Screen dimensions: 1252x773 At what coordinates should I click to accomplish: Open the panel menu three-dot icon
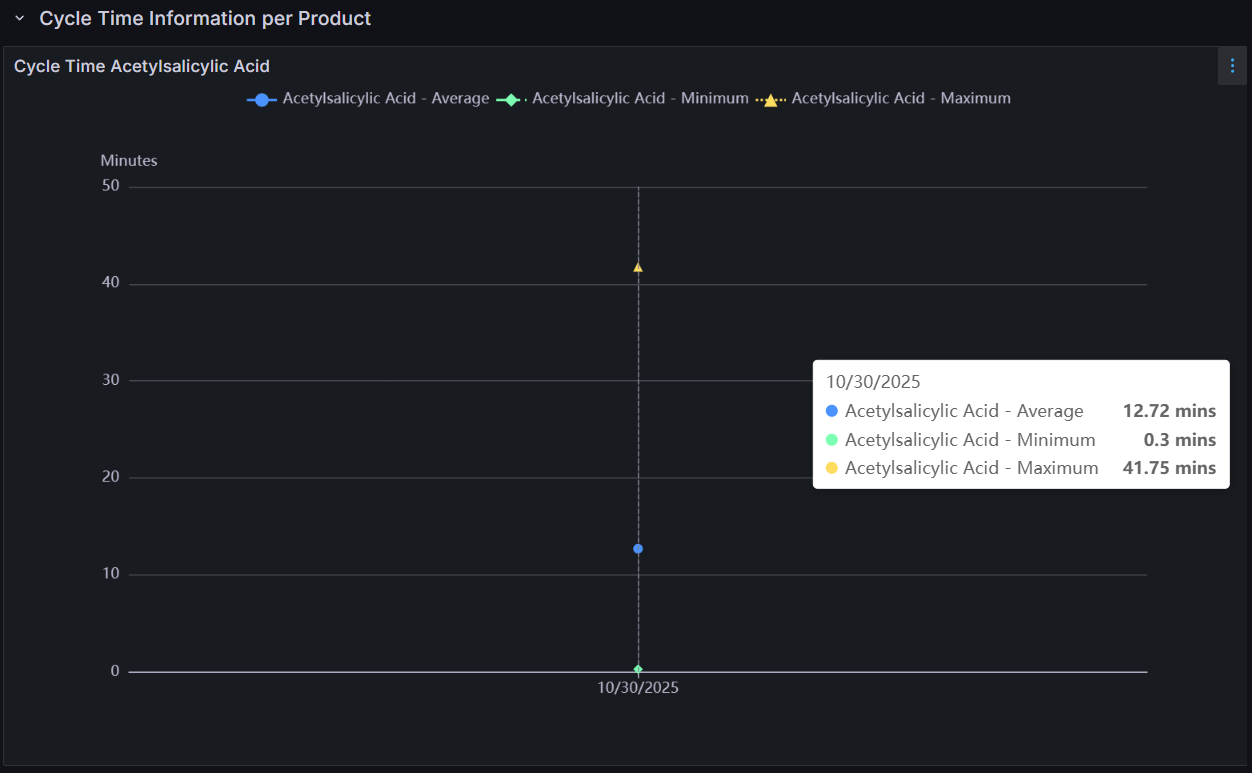[x=1232, y=66]
